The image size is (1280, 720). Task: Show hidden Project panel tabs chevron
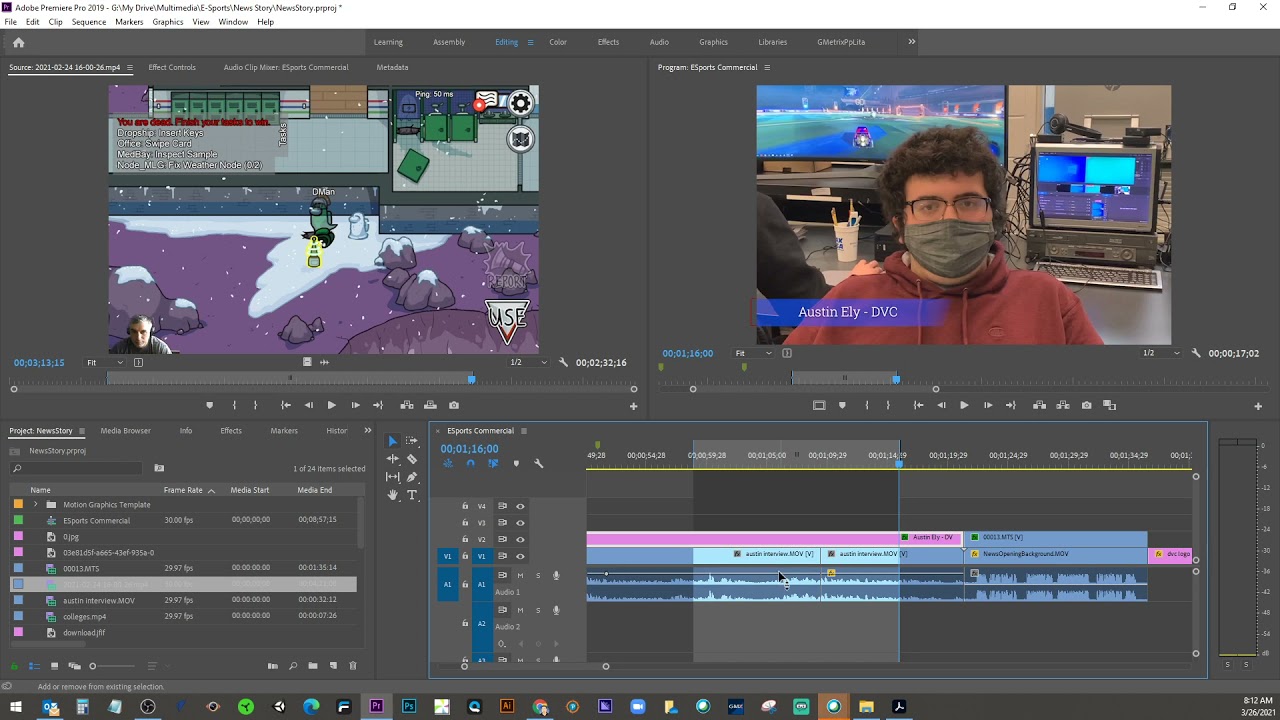click(x=367, y=431)
